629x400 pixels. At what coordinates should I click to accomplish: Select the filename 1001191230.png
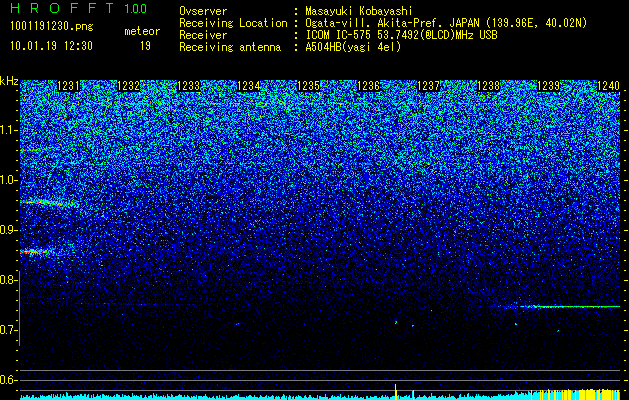tap(52, 27)
